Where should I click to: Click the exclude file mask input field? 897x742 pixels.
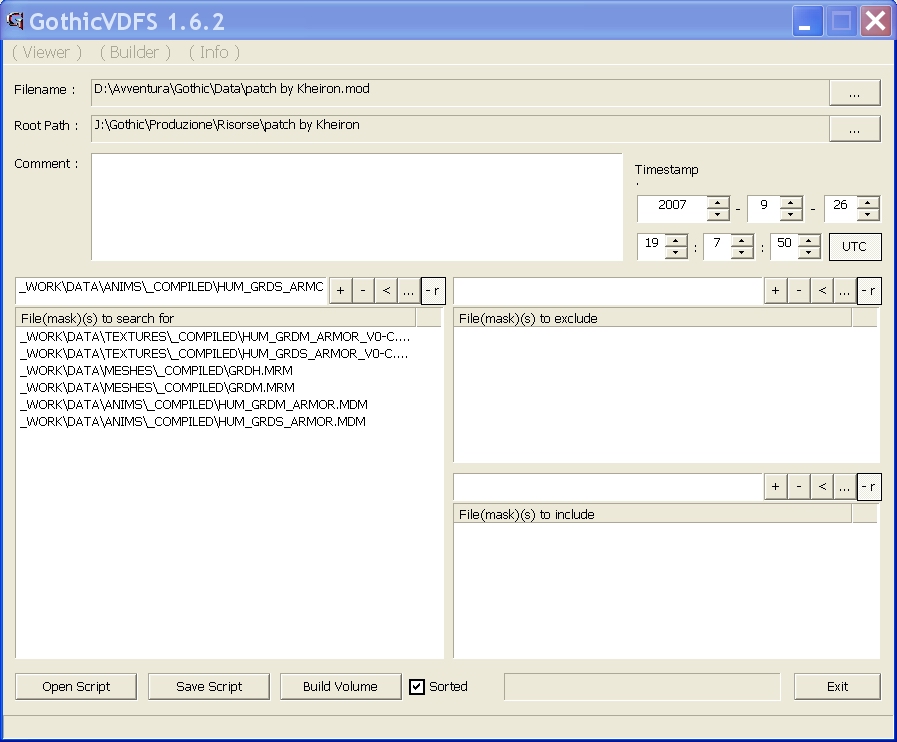[608, 290]
